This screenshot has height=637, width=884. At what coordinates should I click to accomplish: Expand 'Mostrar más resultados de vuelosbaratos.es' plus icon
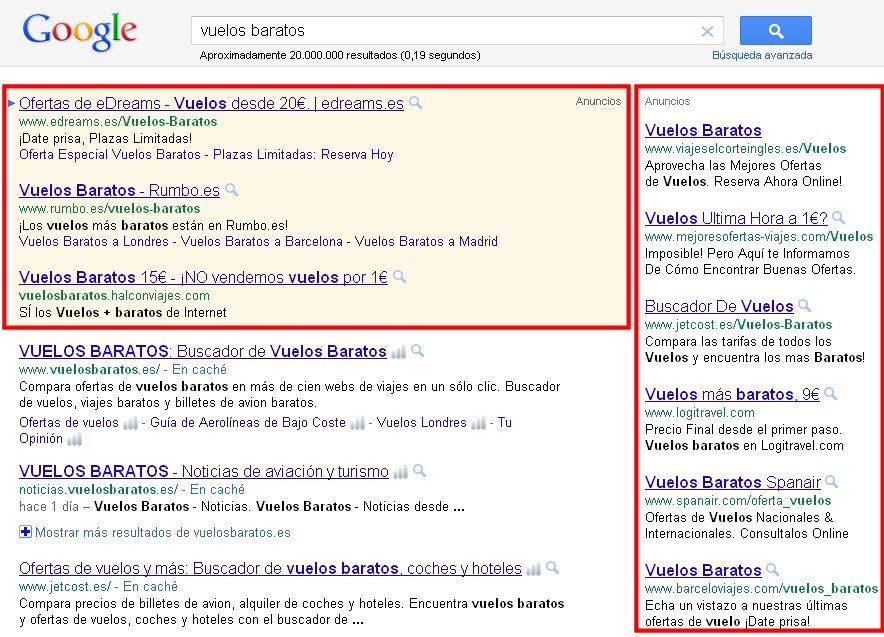[25, 532]
